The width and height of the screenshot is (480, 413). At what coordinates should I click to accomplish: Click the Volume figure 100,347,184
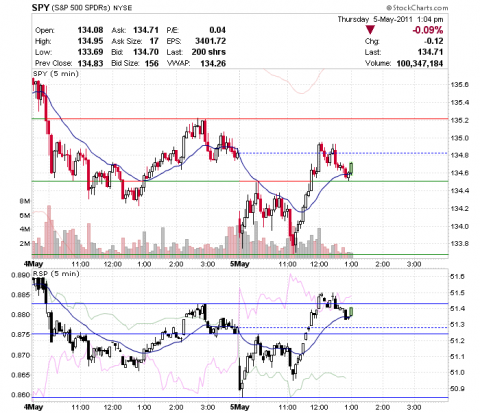pos(420,63)
